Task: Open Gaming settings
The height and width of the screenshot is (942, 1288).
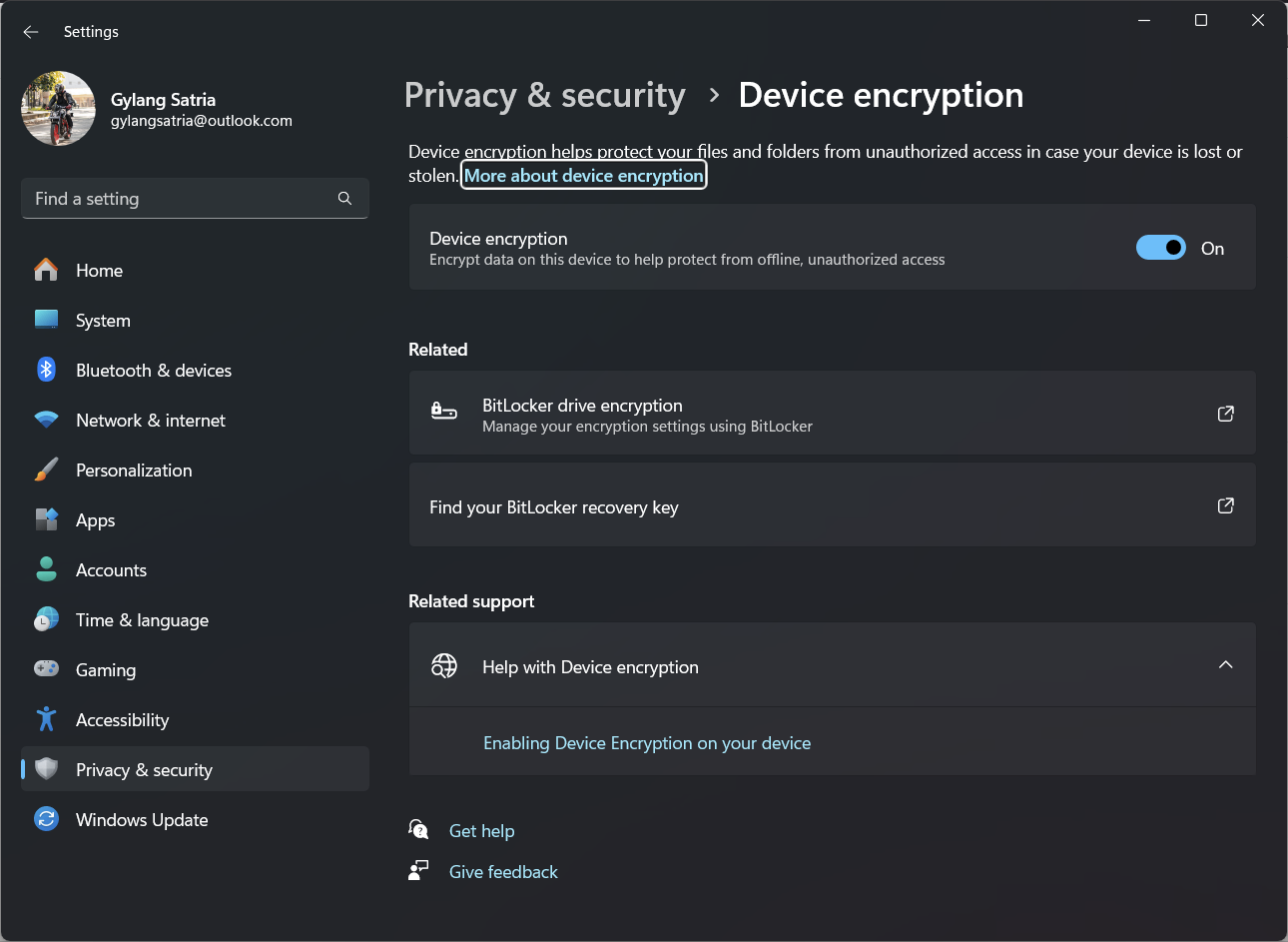Action: point(195,669)
